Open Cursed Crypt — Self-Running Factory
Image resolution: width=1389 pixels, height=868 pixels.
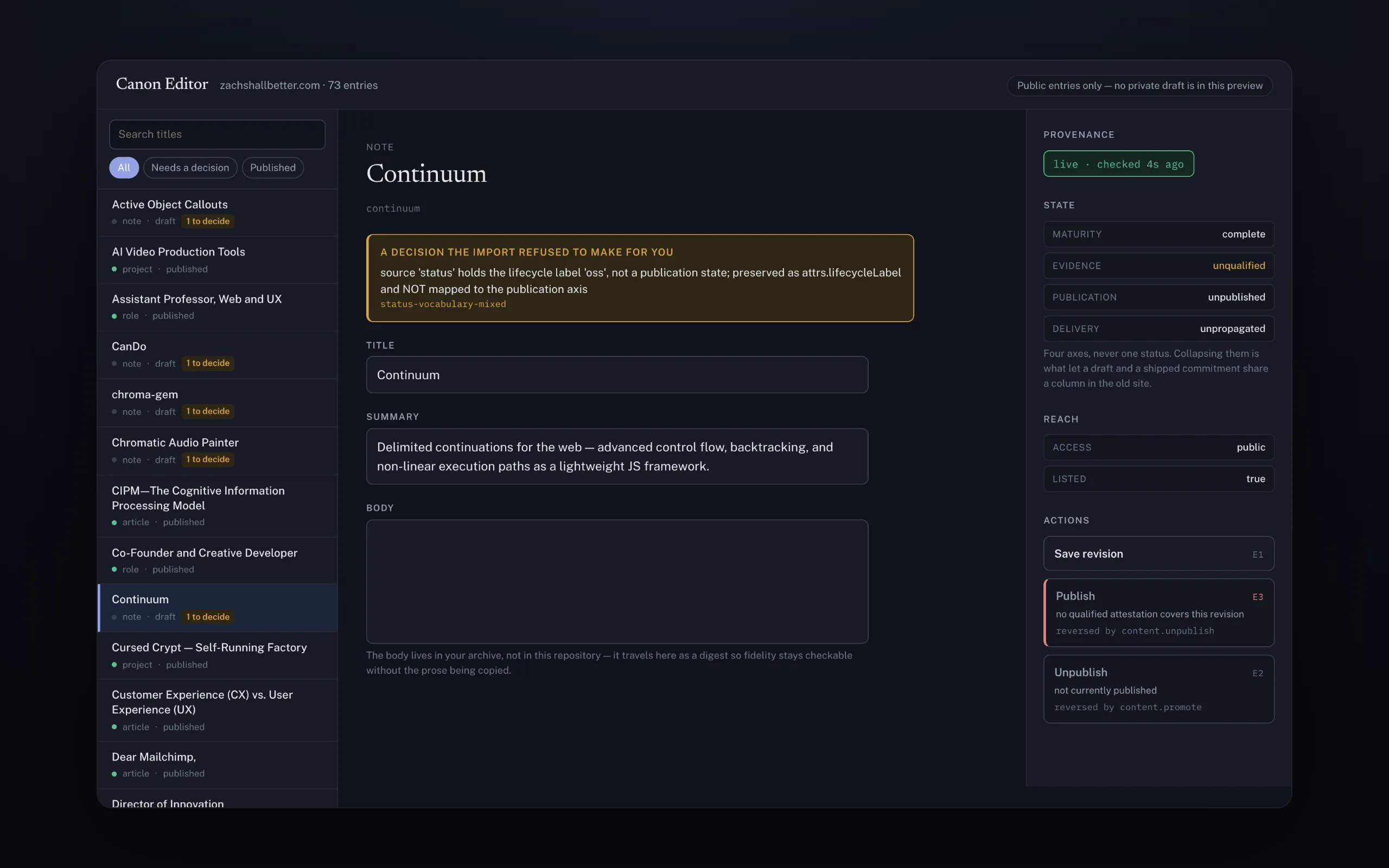218,655
